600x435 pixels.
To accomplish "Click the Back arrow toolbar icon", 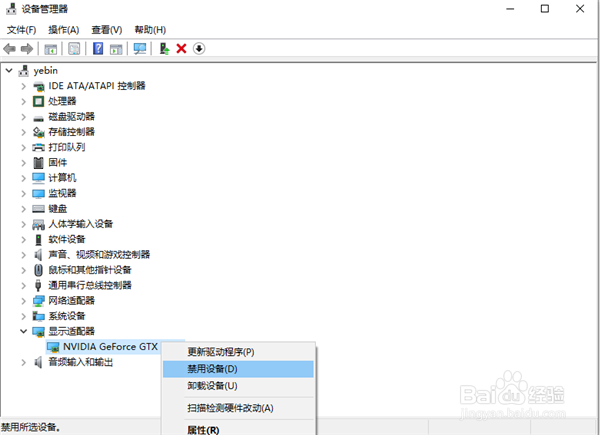I will pyautogui.click(x=9, y=49).
